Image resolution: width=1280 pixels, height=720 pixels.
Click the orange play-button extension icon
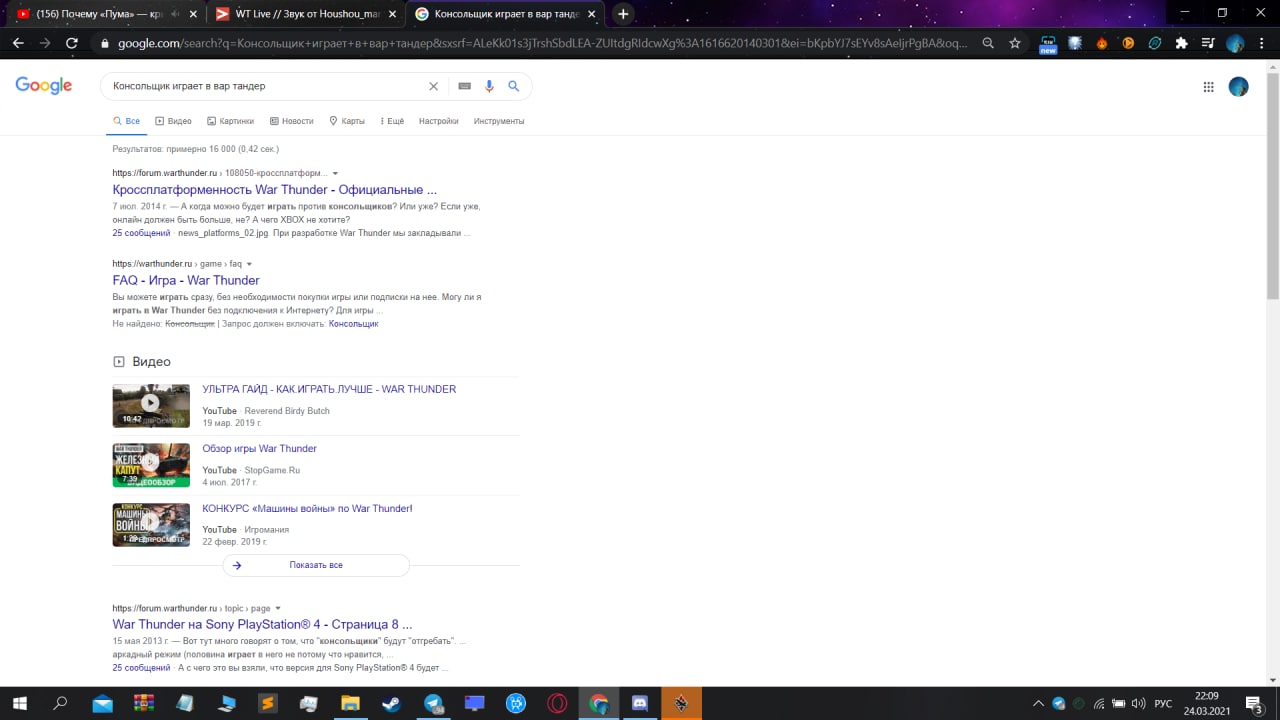tap(1128, 43)
